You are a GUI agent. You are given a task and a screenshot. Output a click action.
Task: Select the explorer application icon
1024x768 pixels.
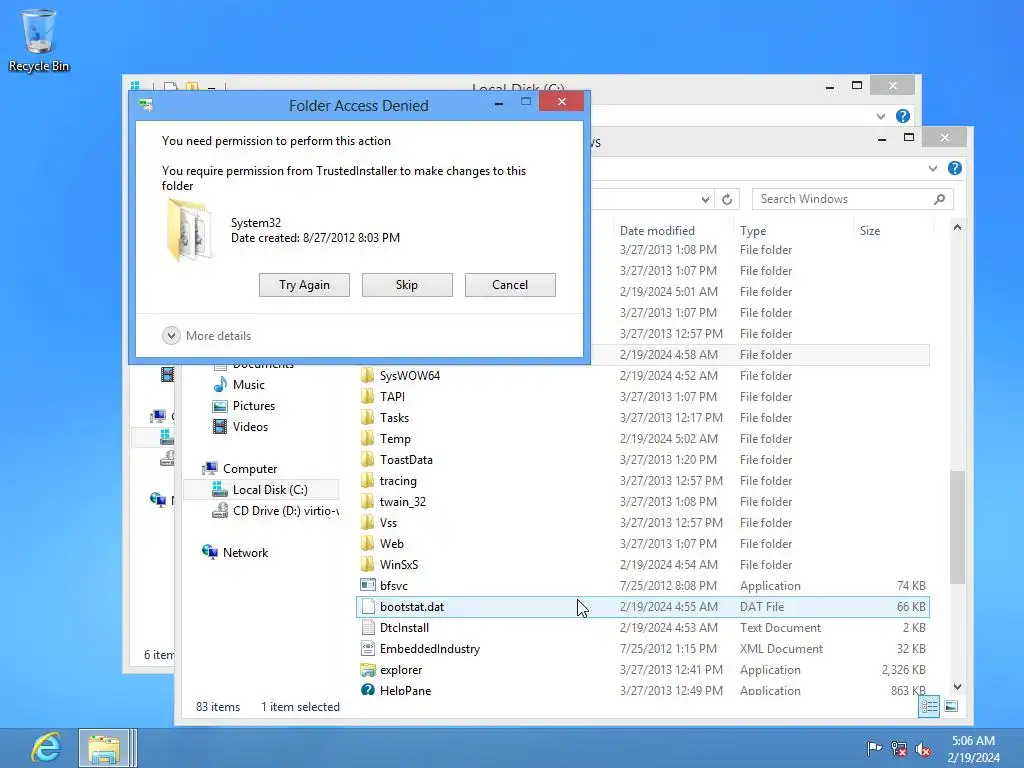click(x=368, y=670)
